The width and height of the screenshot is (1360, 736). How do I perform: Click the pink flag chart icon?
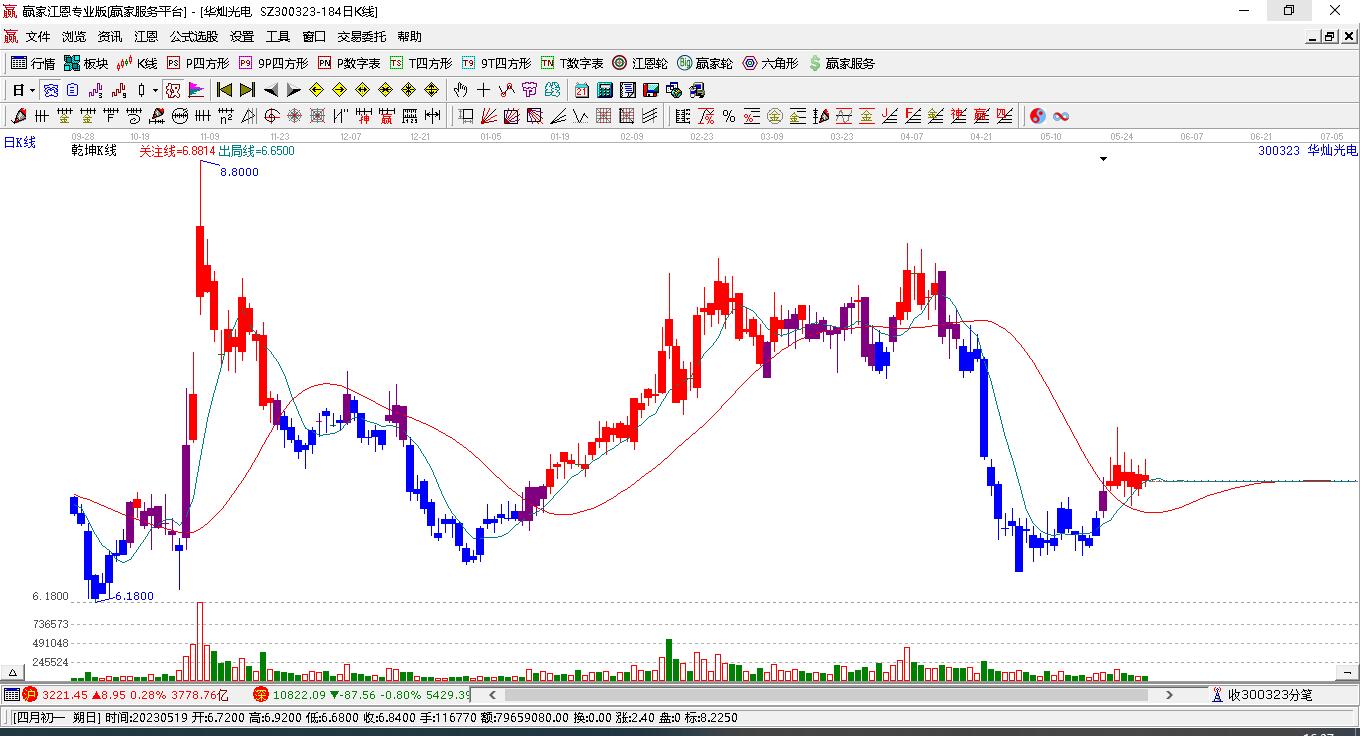coord(196,90)
